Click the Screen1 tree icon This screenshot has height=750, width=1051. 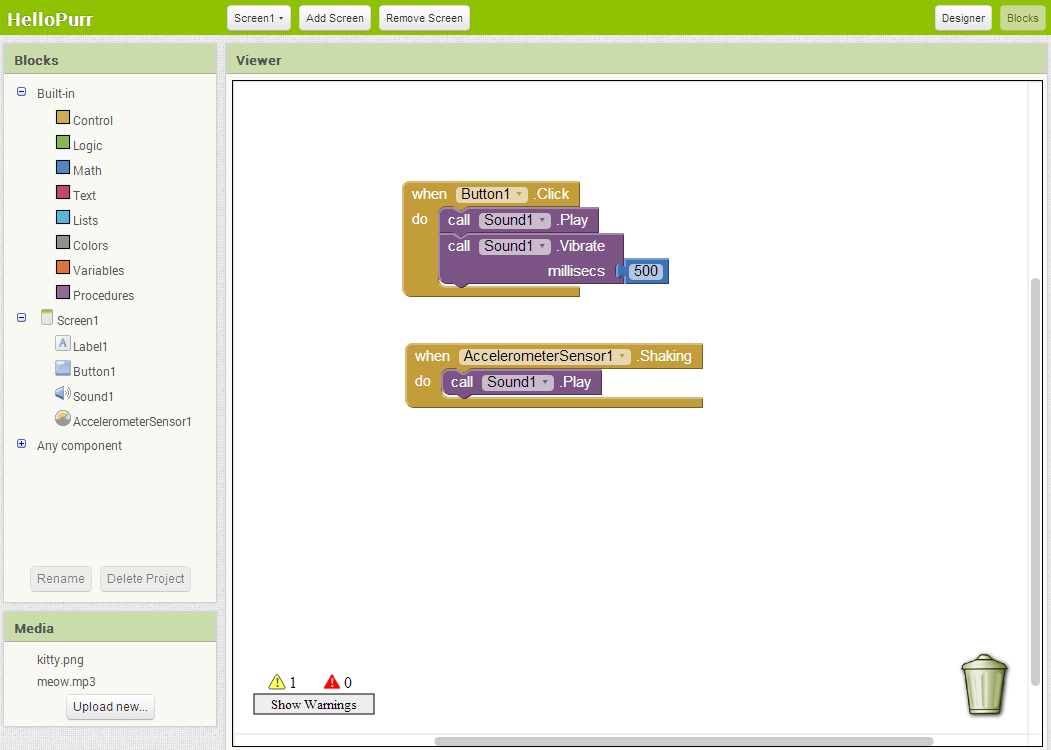coord(46,318)
